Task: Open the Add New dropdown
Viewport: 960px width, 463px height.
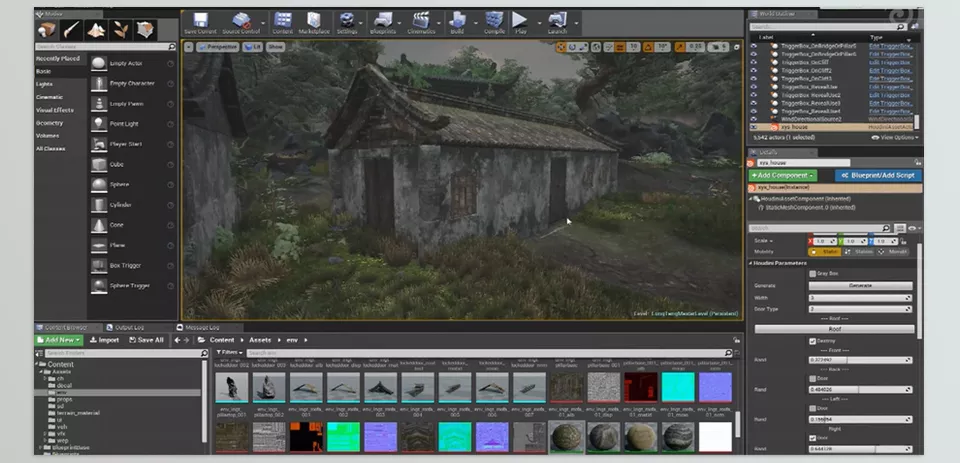Action: 59,340
